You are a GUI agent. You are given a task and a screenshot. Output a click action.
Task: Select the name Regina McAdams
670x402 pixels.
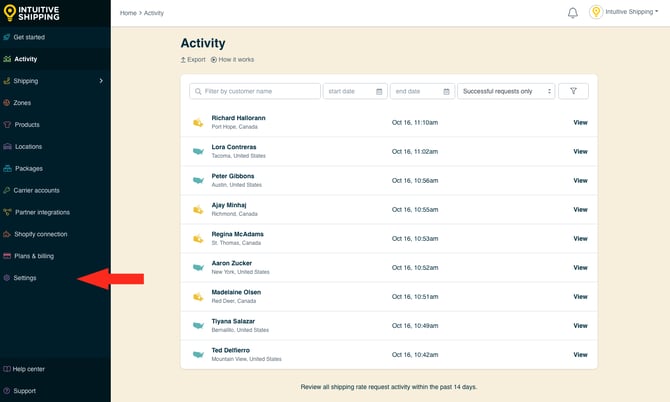pos(238,234)
